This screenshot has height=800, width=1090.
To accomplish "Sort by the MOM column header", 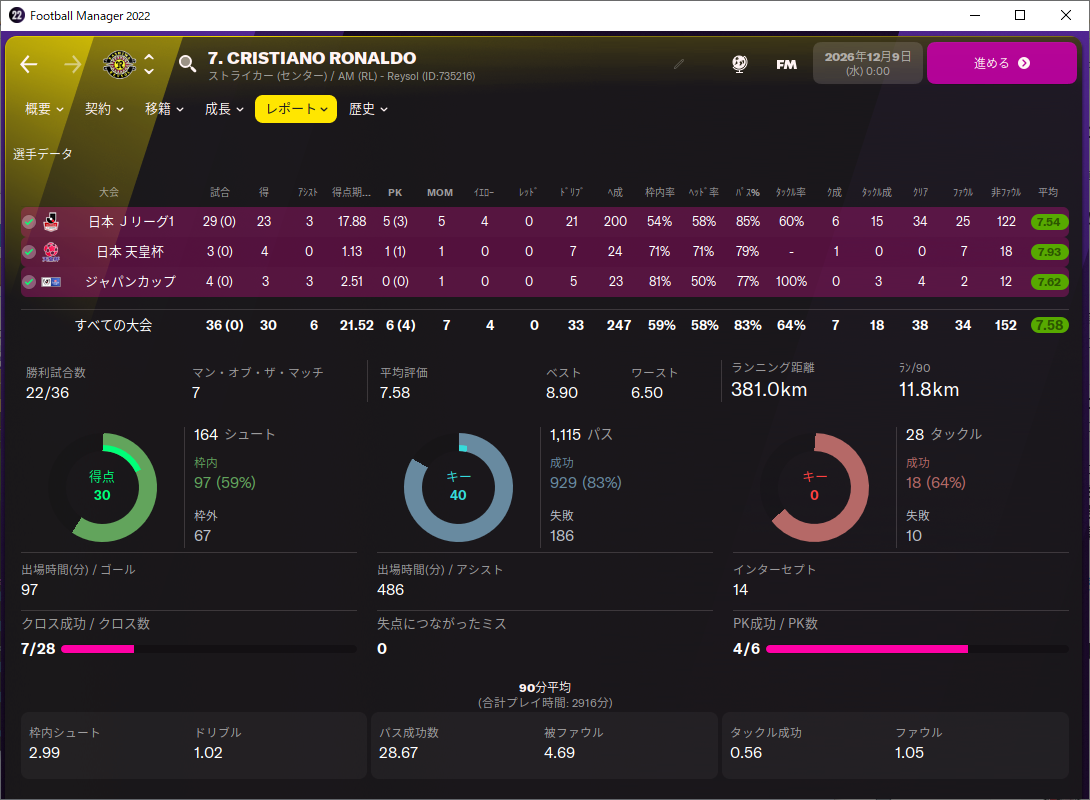I will pyautogui.click(x=440, y=193).
